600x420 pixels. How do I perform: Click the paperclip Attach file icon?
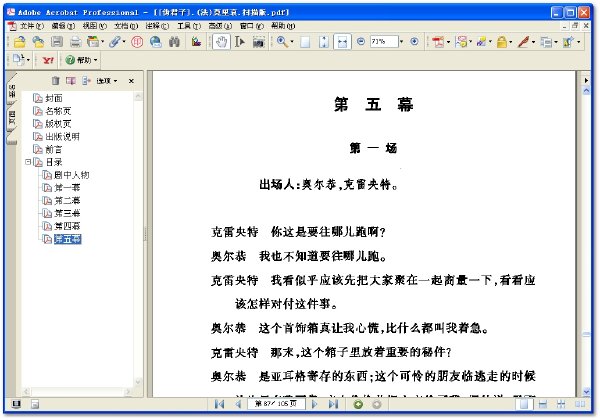(x=114, y=42)
